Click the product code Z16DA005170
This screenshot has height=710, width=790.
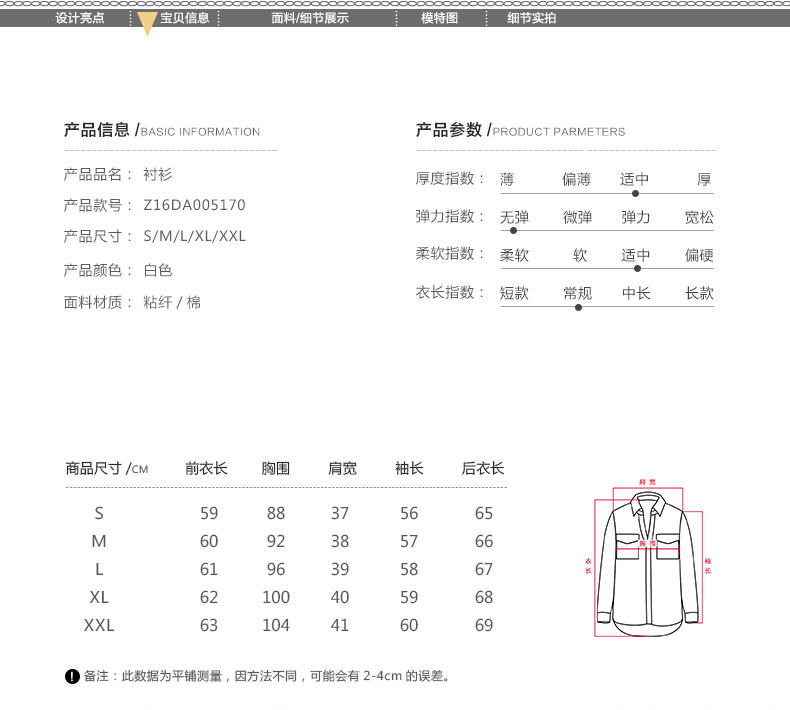[x=195, y=205]
